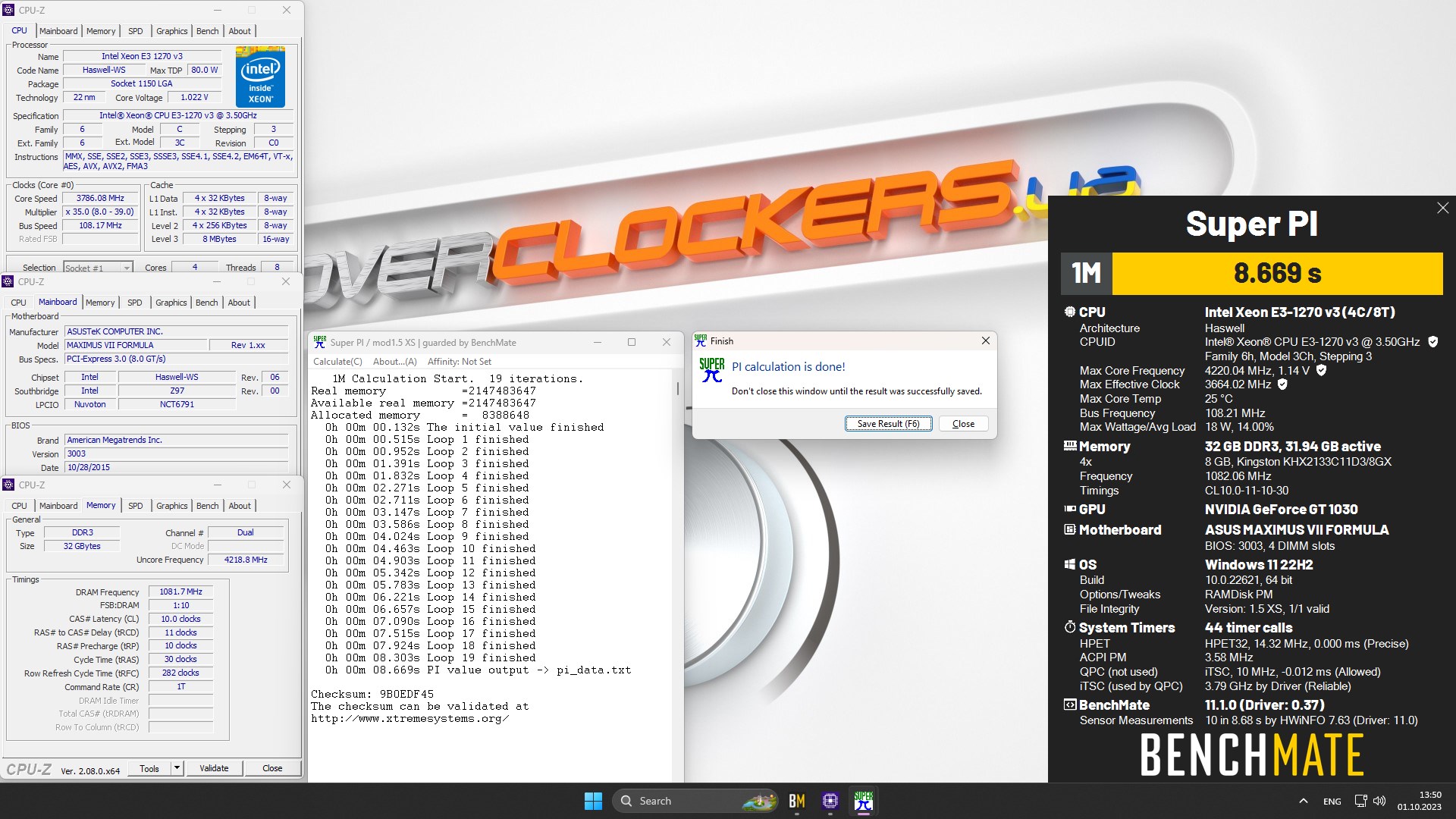Open Calculate(C) menu in Super PI
Screen dimensions: 1456x819
coord(337,362)
